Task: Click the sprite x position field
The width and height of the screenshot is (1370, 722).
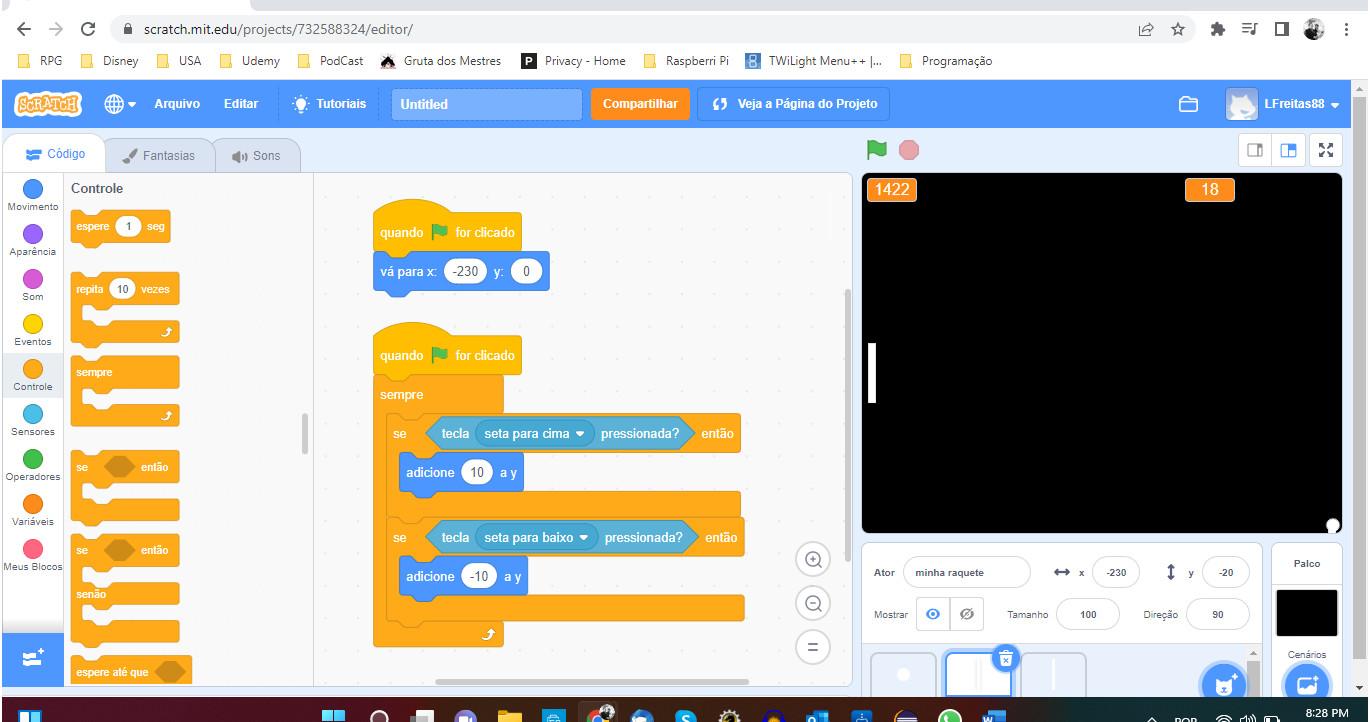Action: (1116, 573)
